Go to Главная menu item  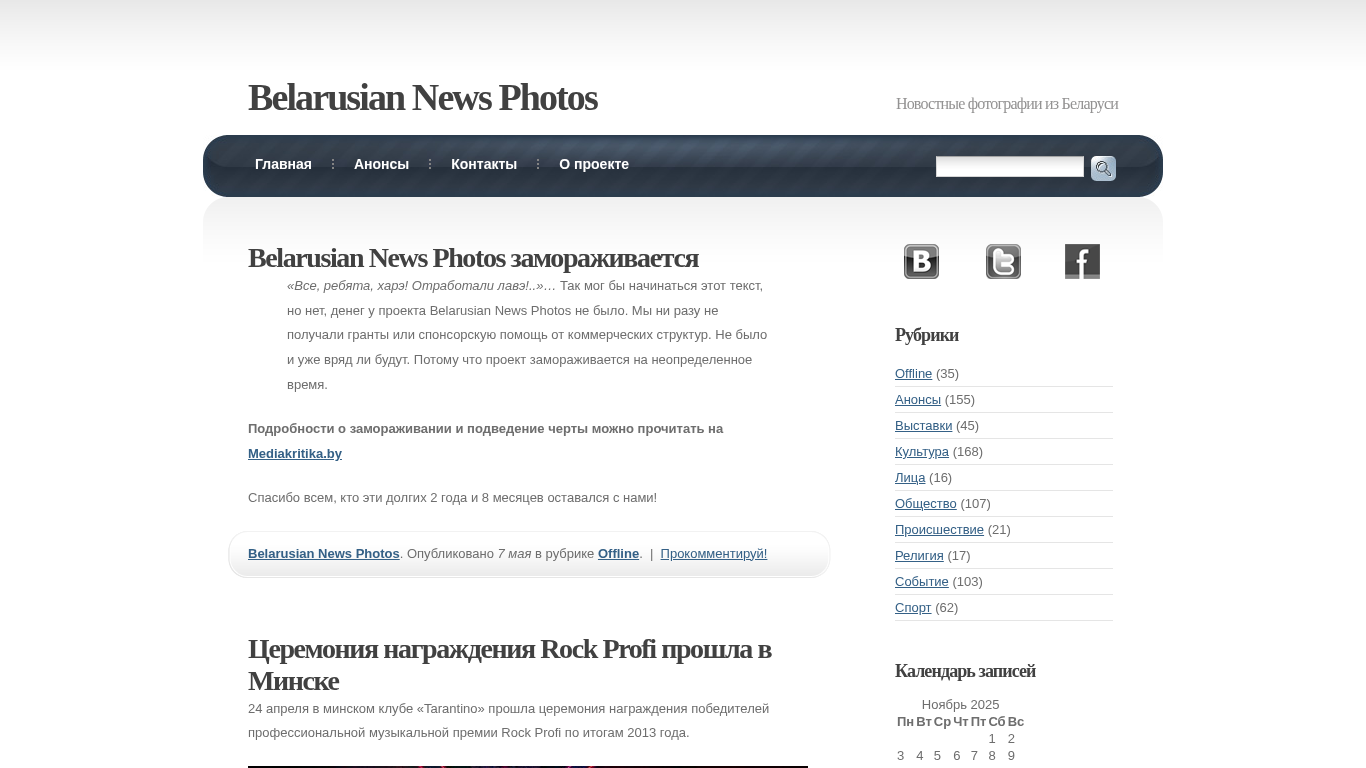click(x=283, y=164)
